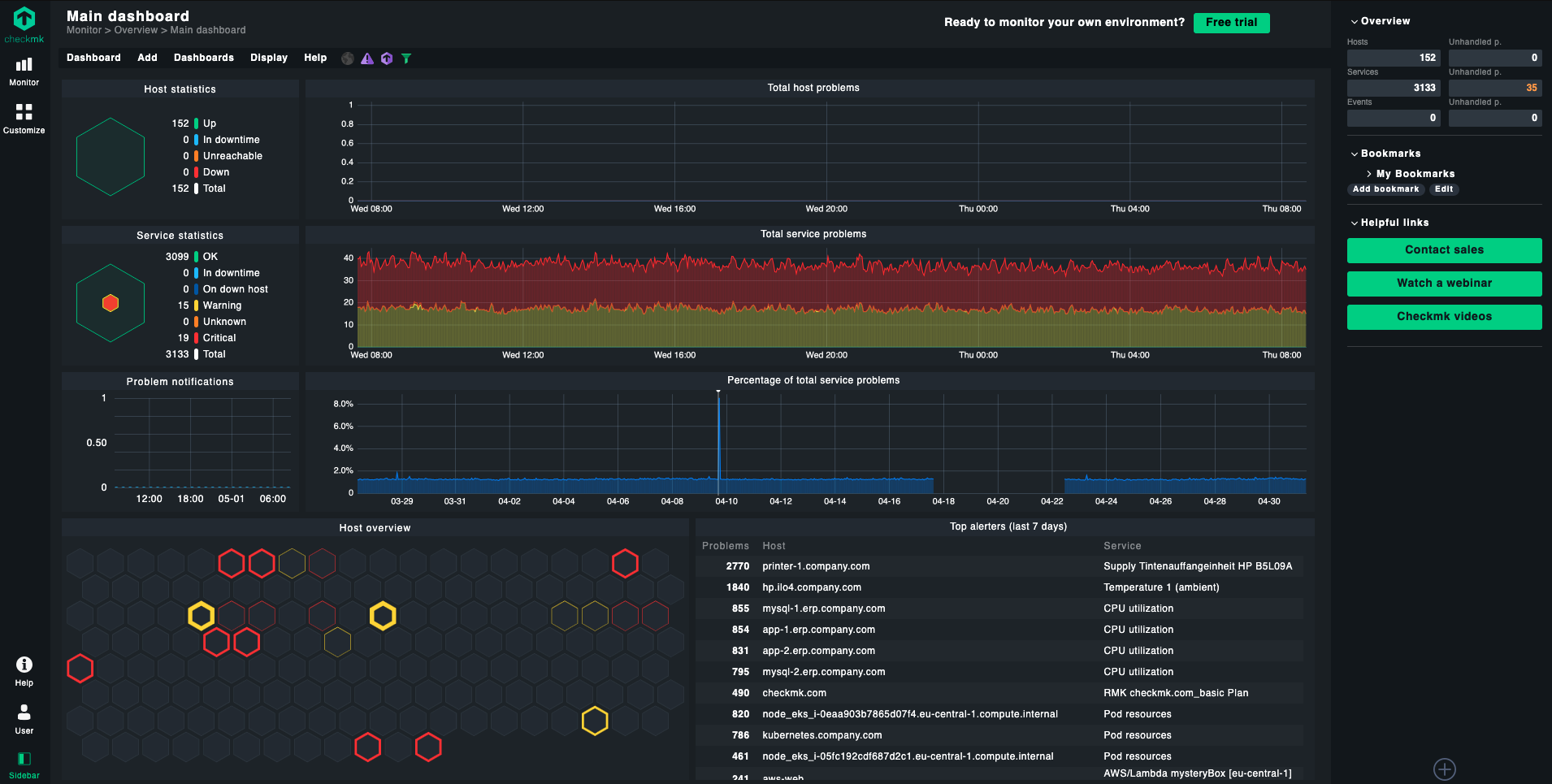Click the Services count 3133 in Overview
Screen dimensions: 1552x784
point(1394,88)
